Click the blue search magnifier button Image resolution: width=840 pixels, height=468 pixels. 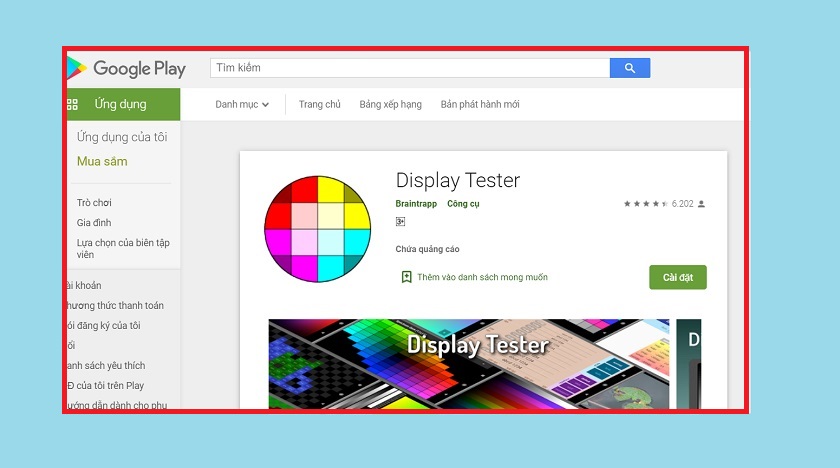click(x=630, y=68)
